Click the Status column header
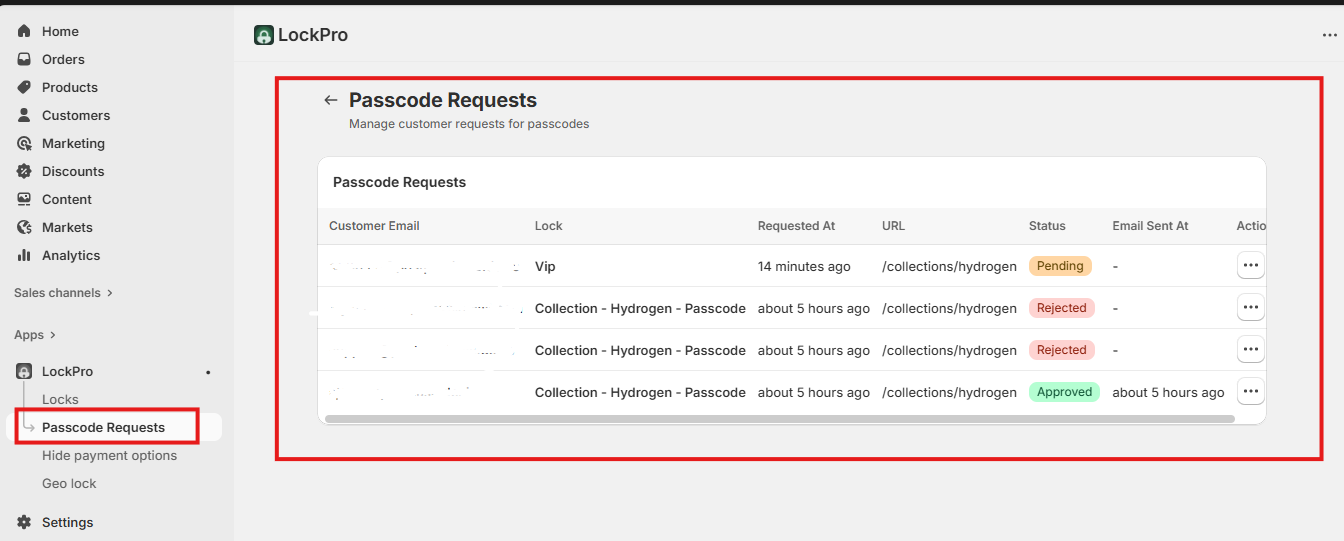This screenshot has width=1344, height=541. [1047, 226]
